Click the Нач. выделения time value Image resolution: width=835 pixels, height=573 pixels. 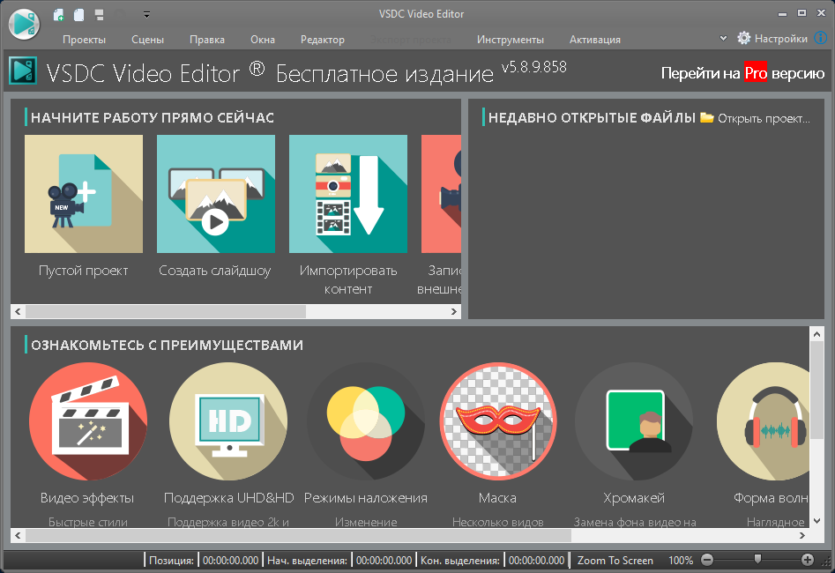click(x=384, y=560)
